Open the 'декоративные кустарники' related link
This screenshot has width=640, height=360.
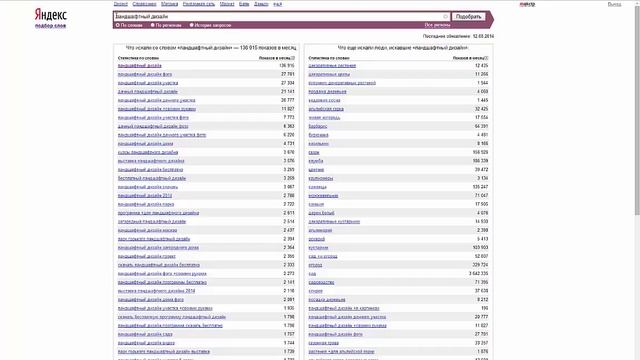click(x=334, y=222)
